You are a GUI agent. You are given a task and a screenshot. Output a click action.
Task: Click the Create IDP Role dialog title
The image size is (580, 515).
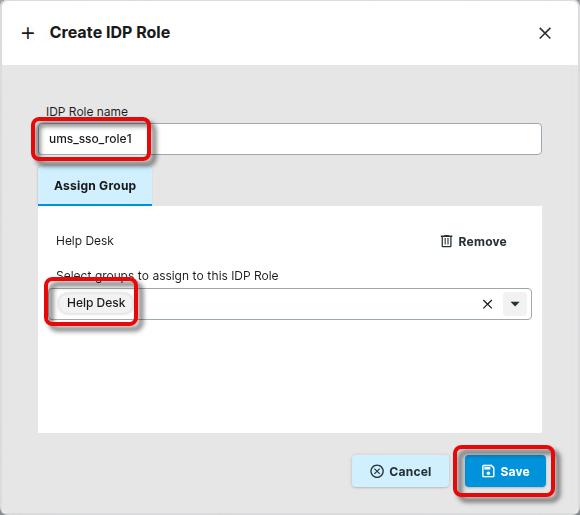[x=110, y=33]
